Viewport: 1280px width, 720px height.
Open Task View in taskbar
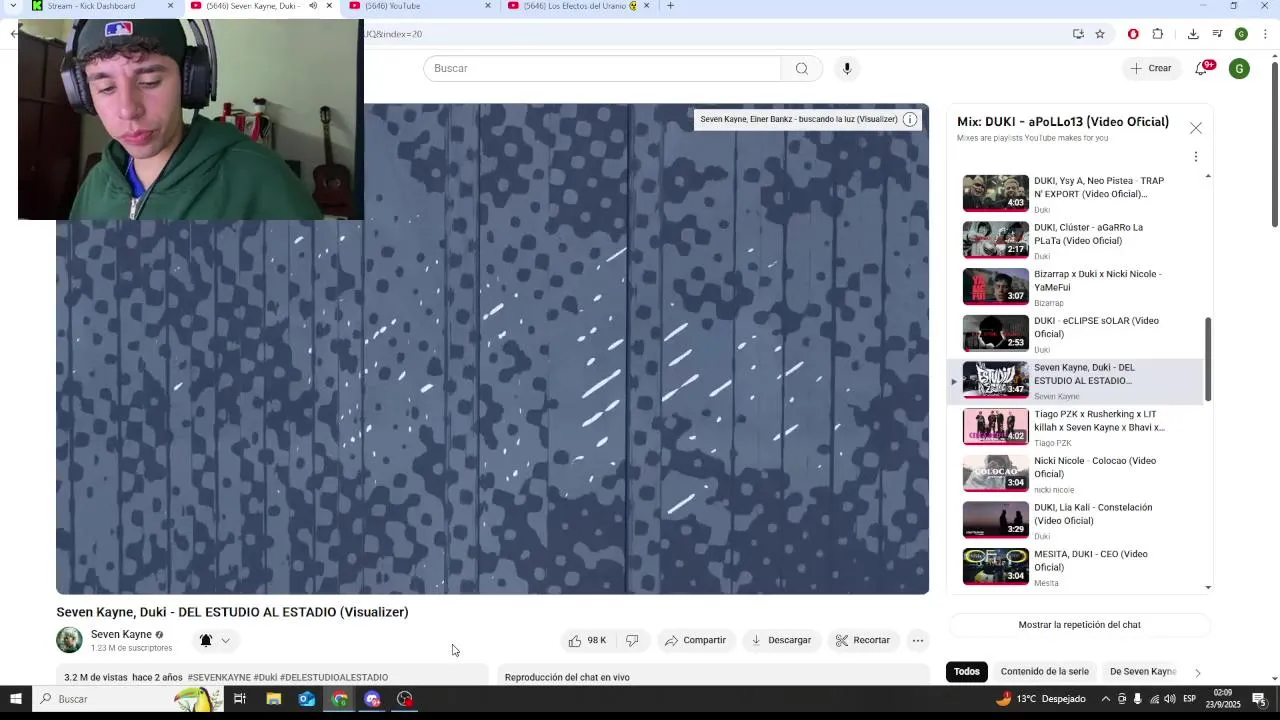pos(240,699)
